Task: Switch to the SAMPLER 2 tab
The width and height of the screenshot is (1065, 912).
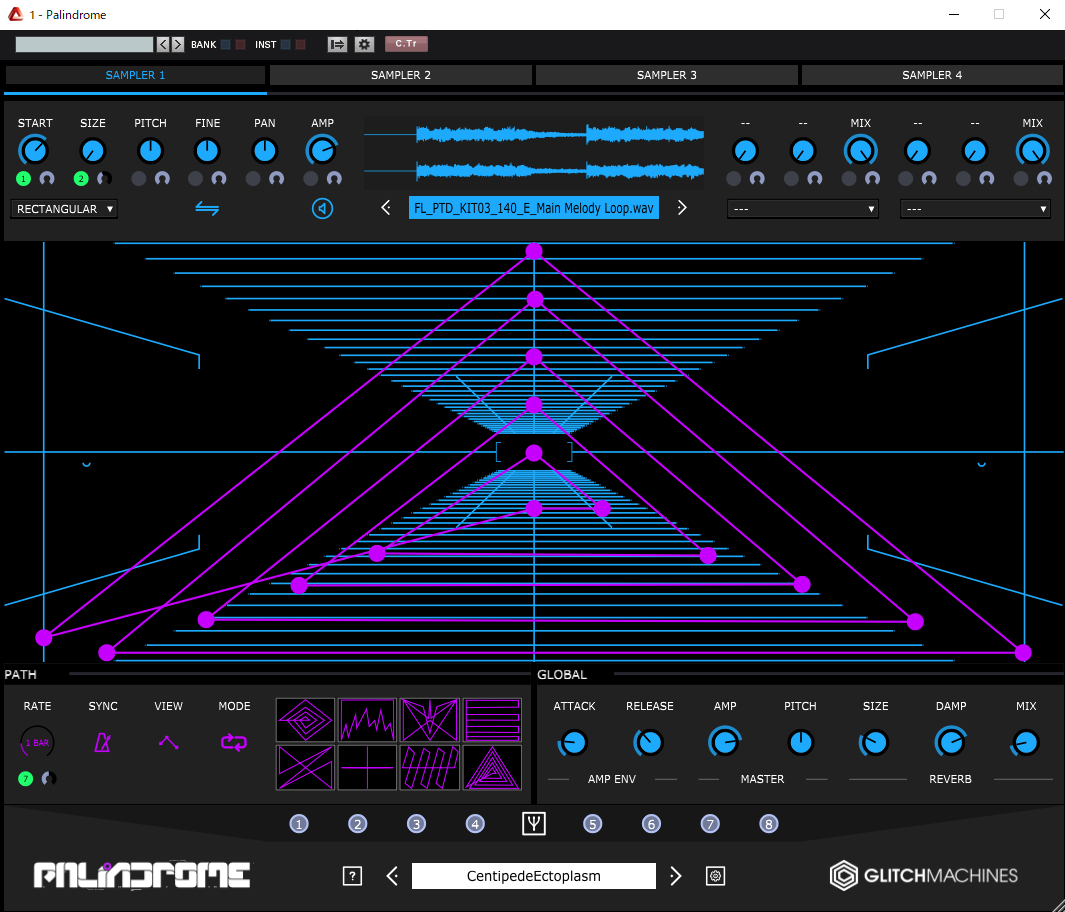Action: (401, 75)
